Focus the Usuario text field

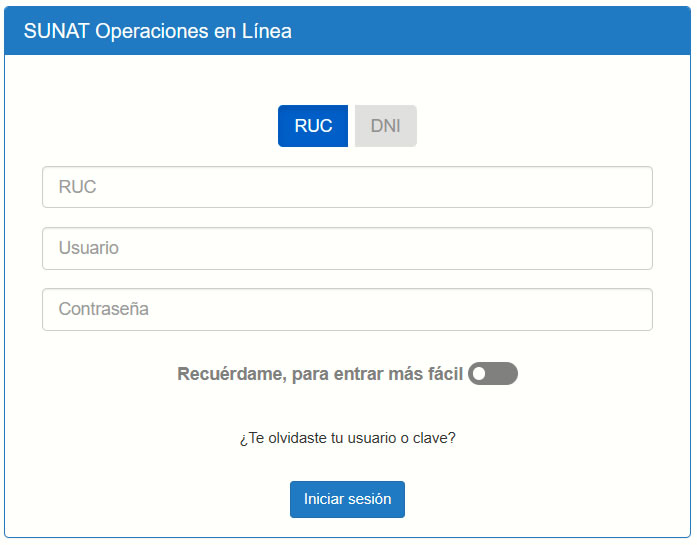coord(347,248)
